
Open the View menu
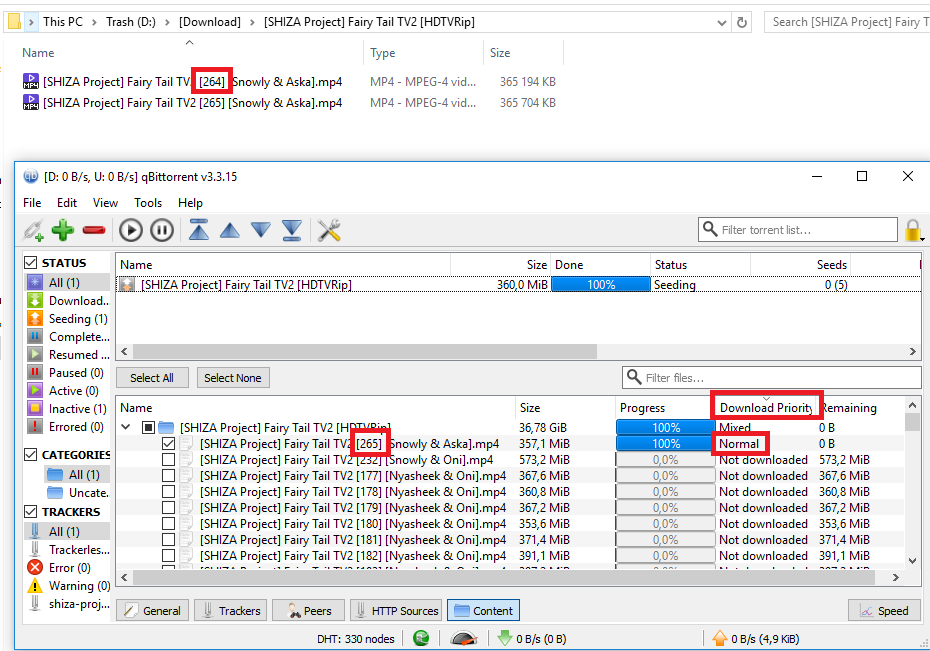[105, 203]
